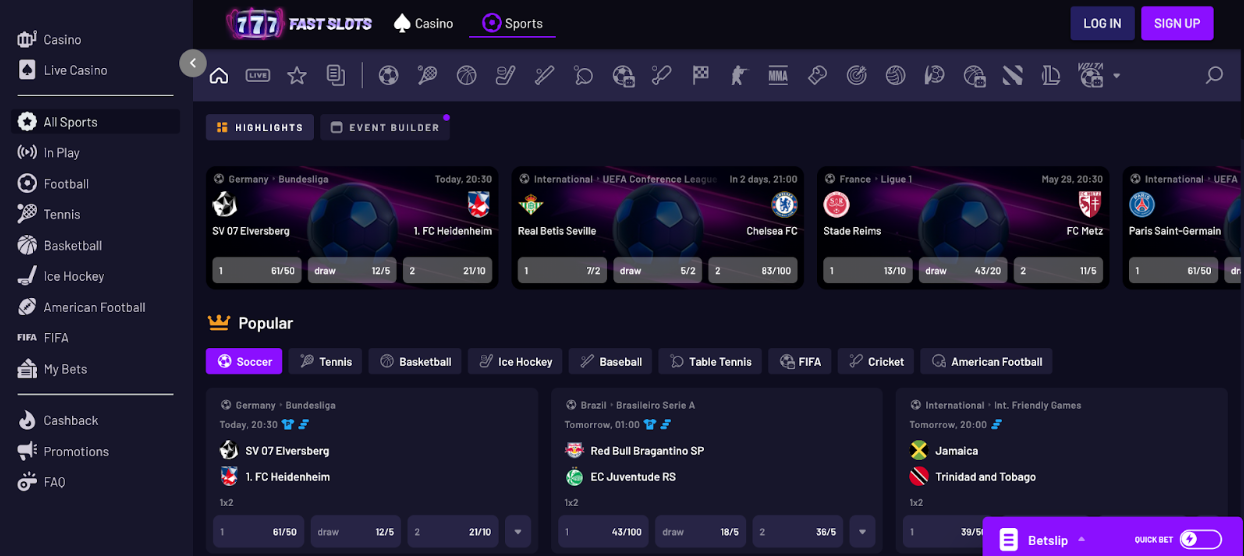The width and height of the screenshot is (1244, 556).
Task: Go to sportsbook home icon
Action: pyautogui.click(x=219, y=75)
